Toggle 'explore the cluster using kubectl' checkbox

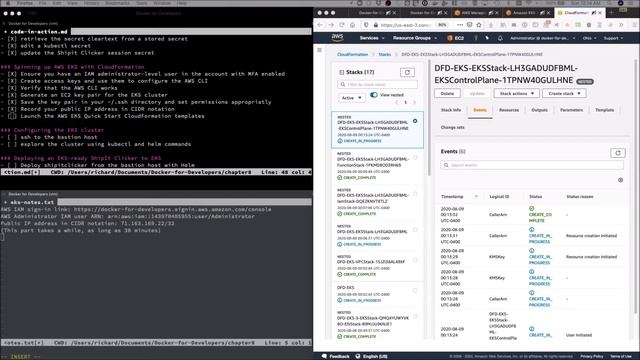tap(12, 144)
